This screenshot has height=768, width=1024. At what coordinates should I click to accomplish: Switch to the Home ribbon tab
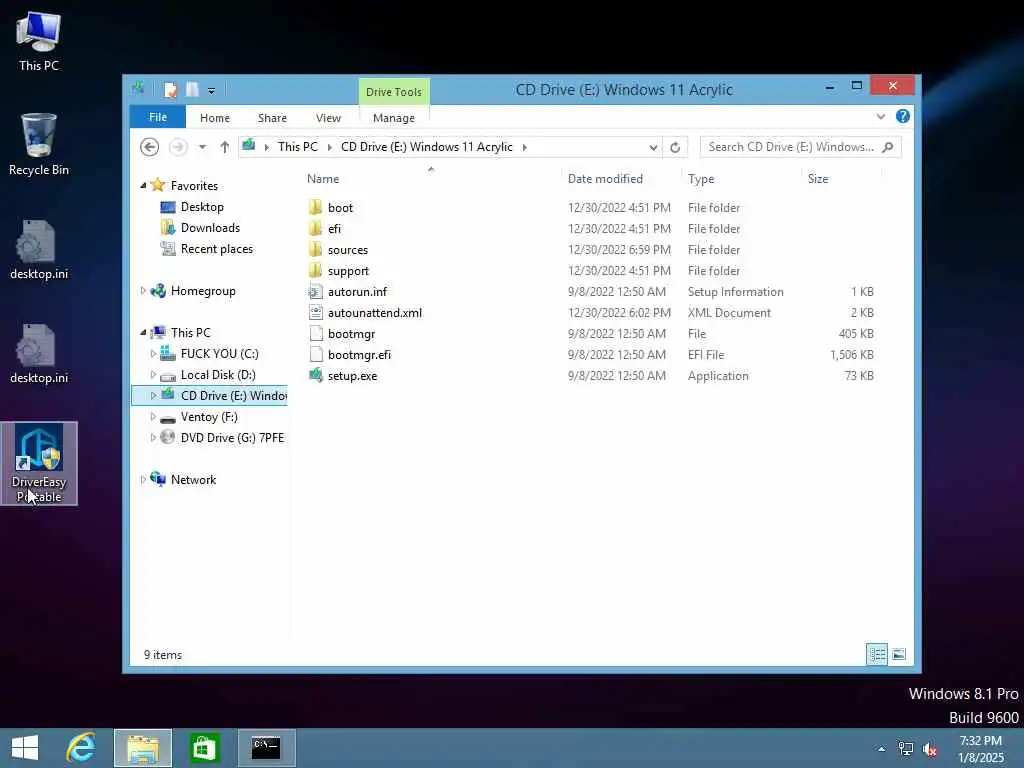tap(215, 118)
